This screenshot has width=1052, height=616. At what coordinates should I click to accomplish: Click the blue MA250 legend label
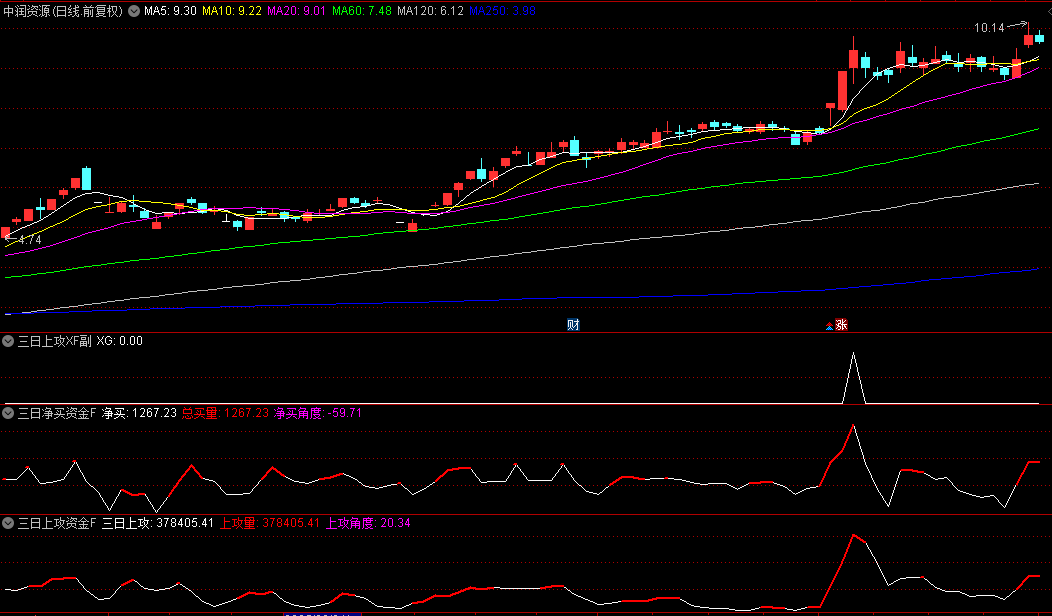[x=502, y=11]
